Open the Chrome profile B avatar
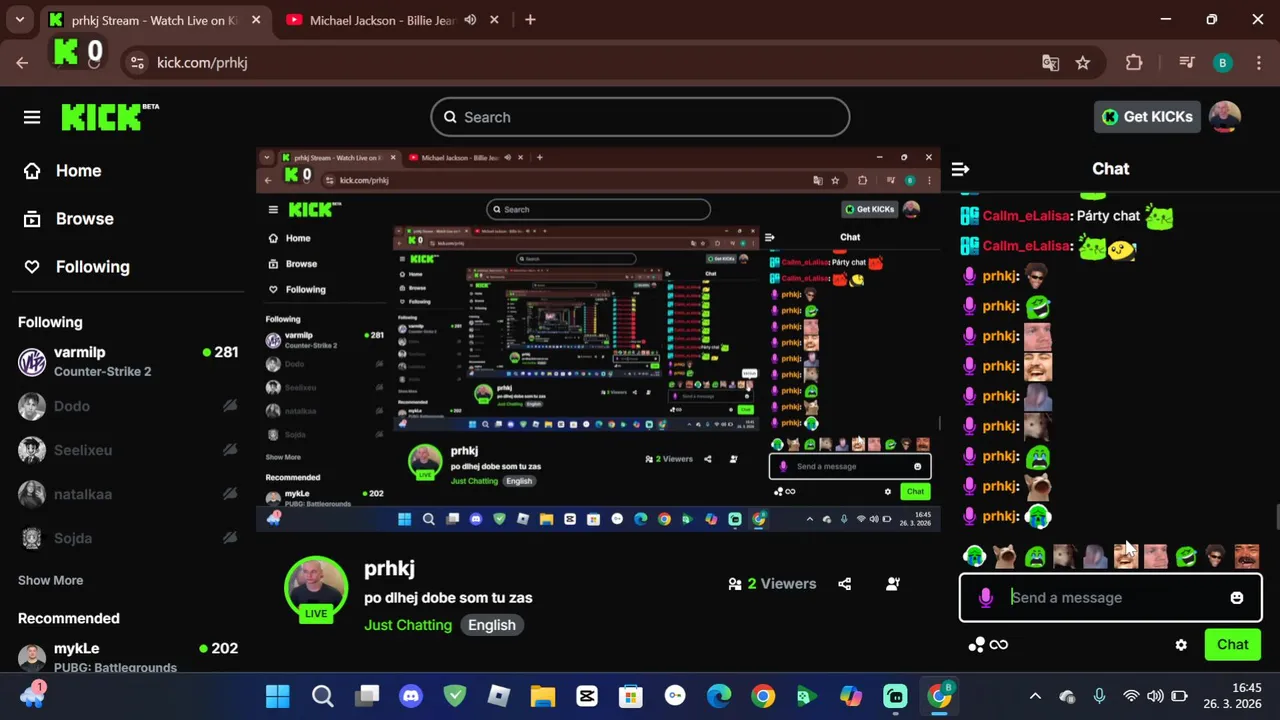Image resolution: width=1280 pixels, height=720 pixels. click(1222, 63)
